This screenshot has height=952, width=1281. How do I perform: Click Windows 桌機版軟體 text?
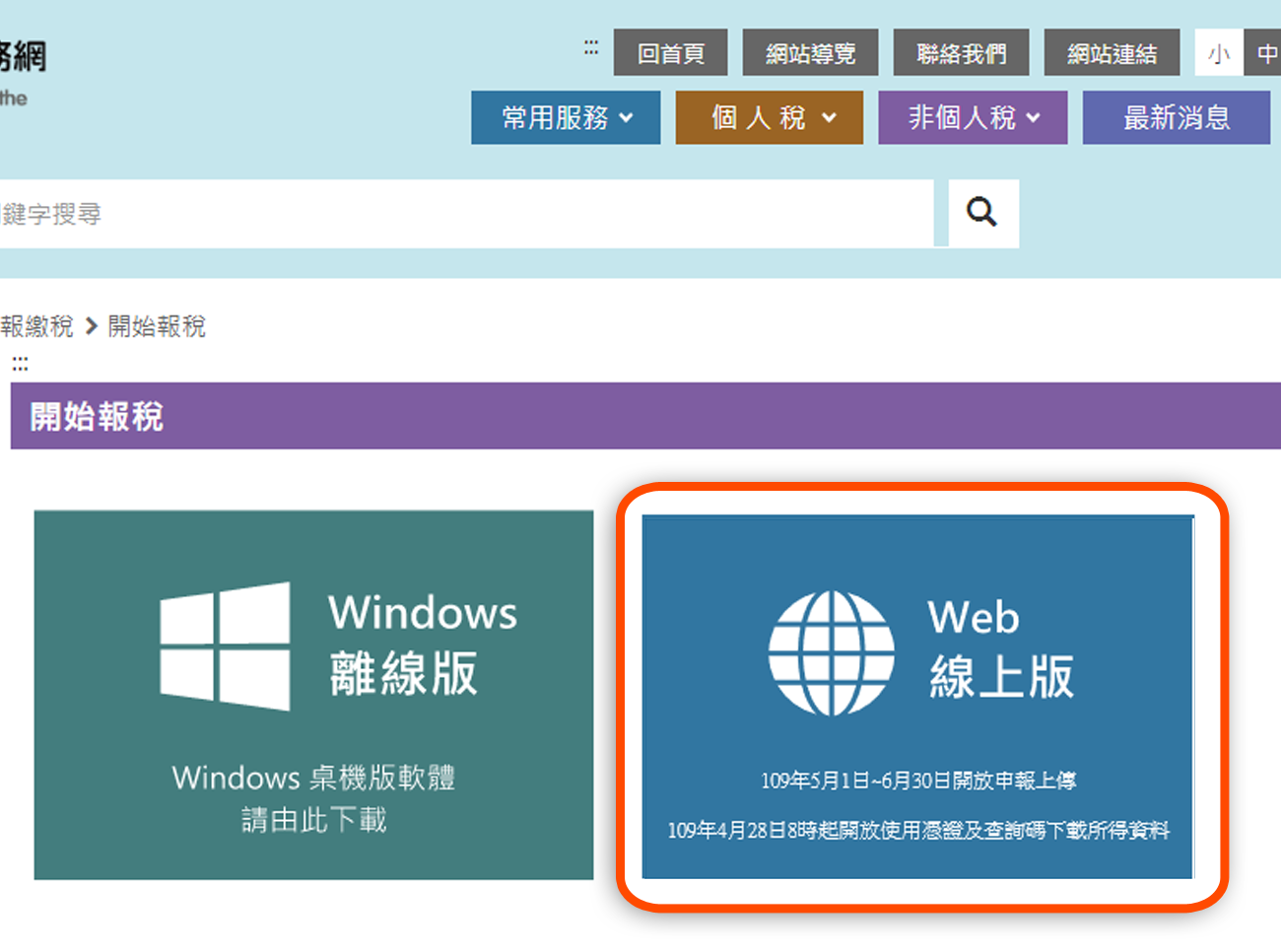point(313,778)
